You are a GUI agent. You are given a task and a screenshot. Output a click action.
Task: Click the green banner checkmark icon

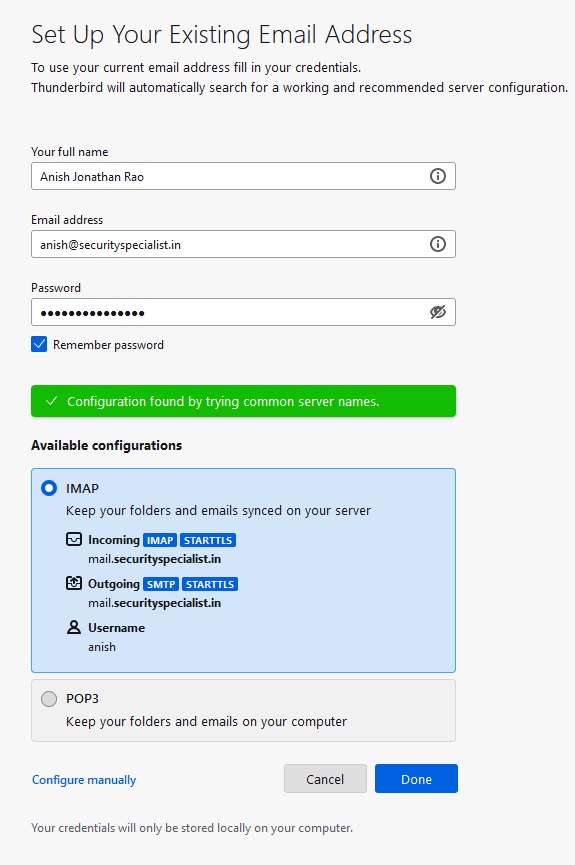coord(51,401)
